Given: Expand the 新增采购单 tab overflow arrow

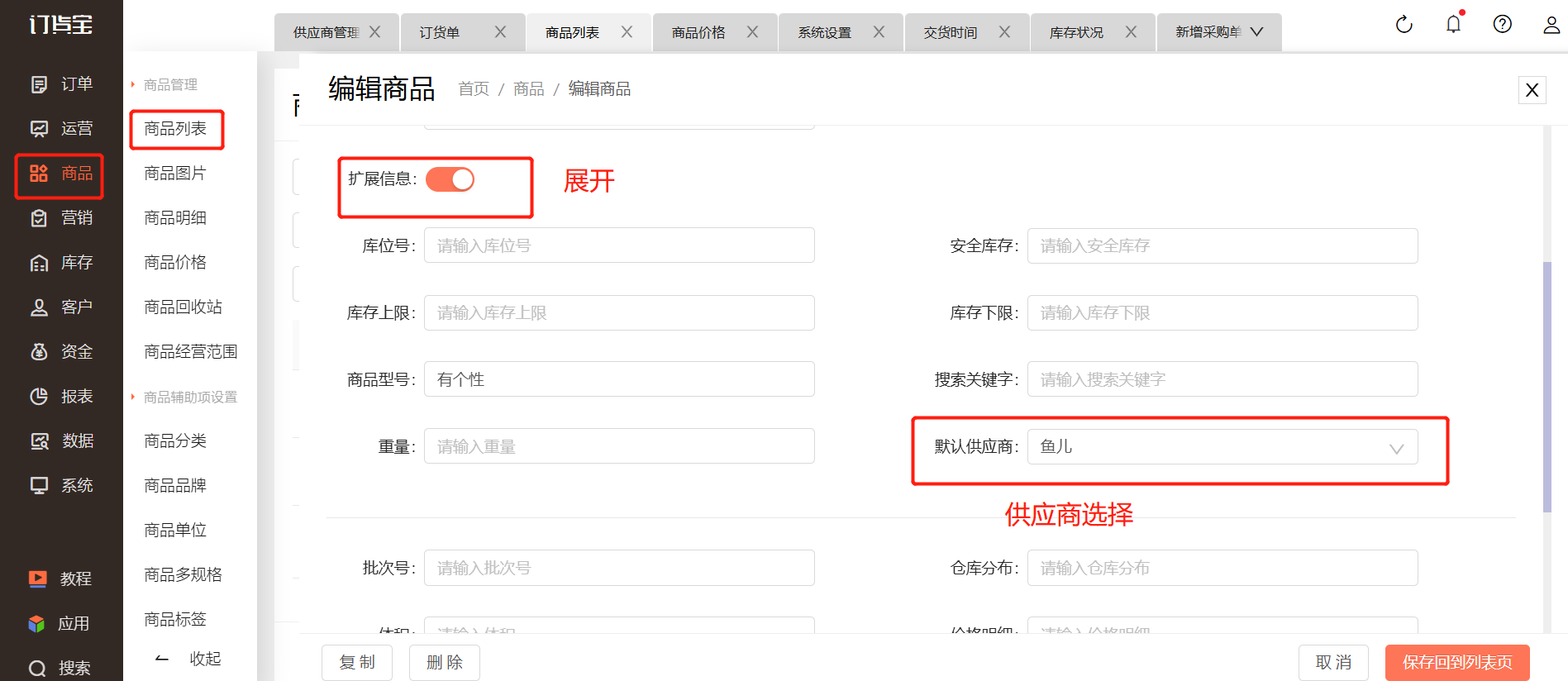Looking at the screenshot, I should tap(1256, 32).
